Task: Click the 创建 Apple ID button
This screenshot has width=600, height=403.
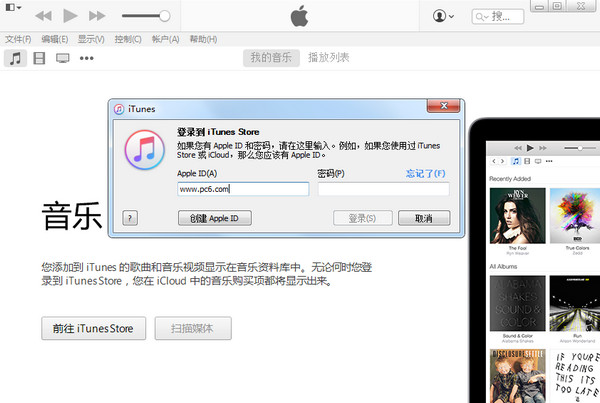Action: (x=214, y=218)
